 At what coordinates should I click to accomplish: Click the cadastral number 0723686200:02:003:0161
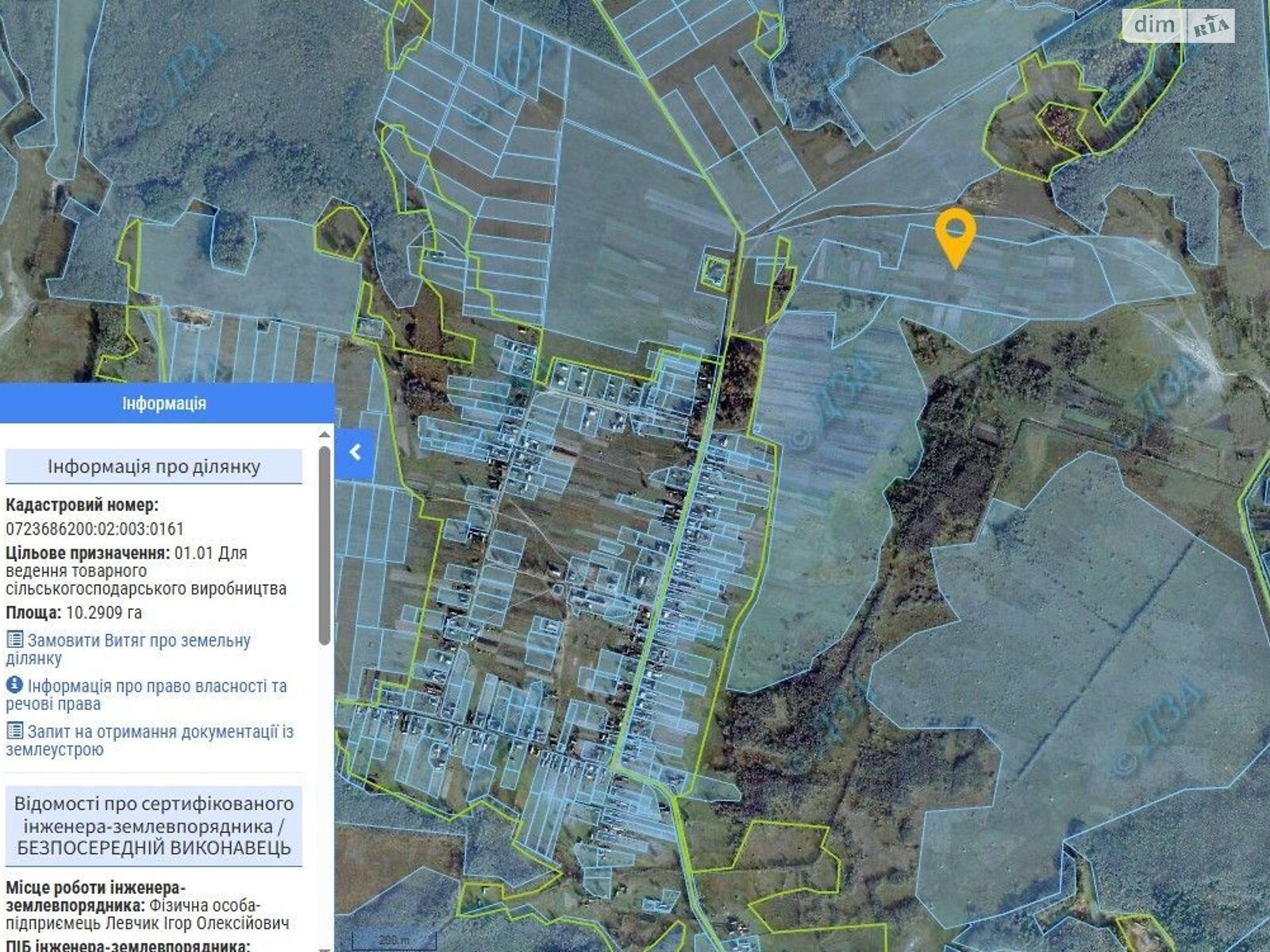(94, 529)
